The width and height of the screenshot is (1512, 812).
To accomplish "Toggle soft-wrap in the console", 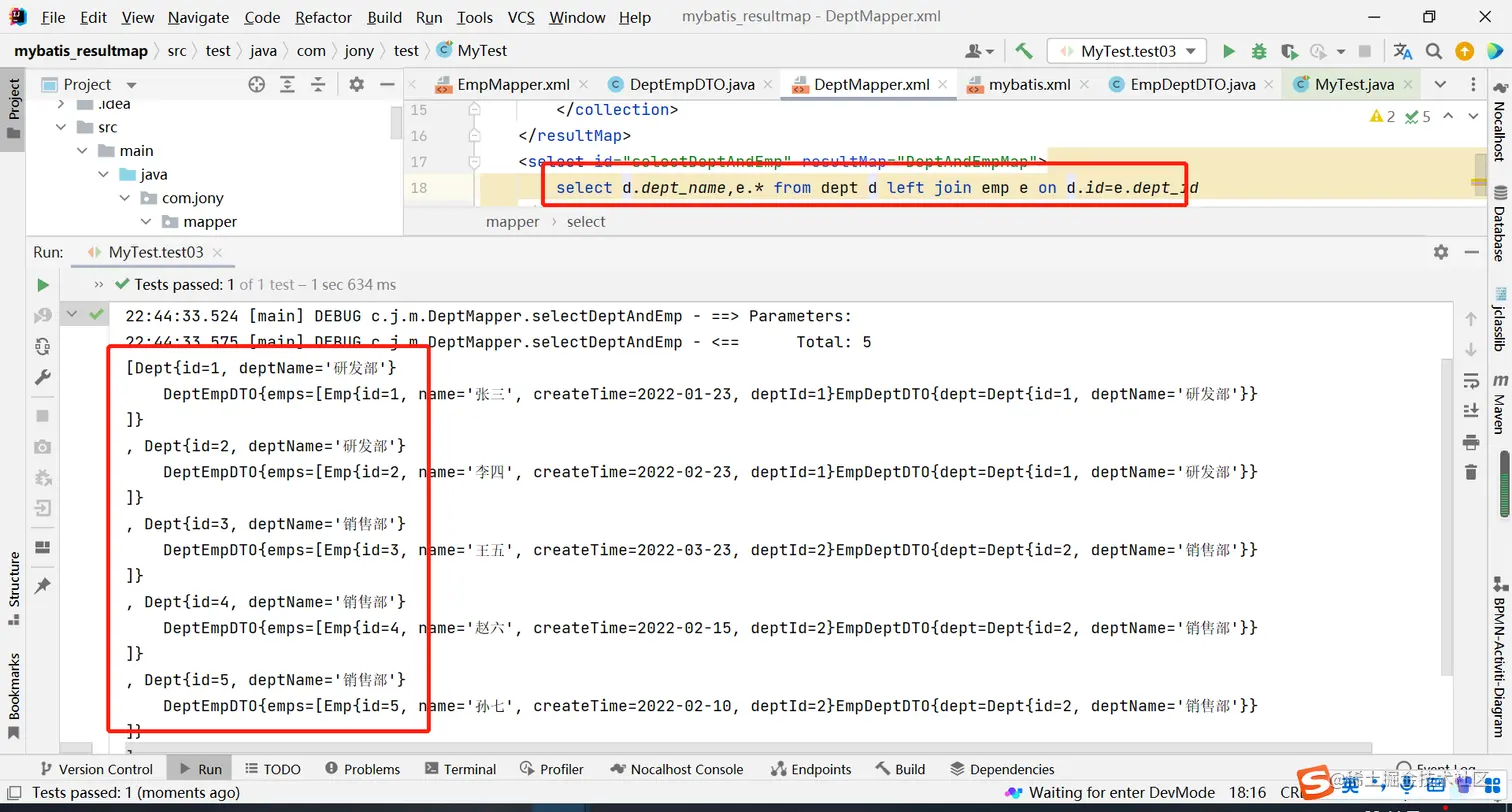I will tap(1470, 381).
